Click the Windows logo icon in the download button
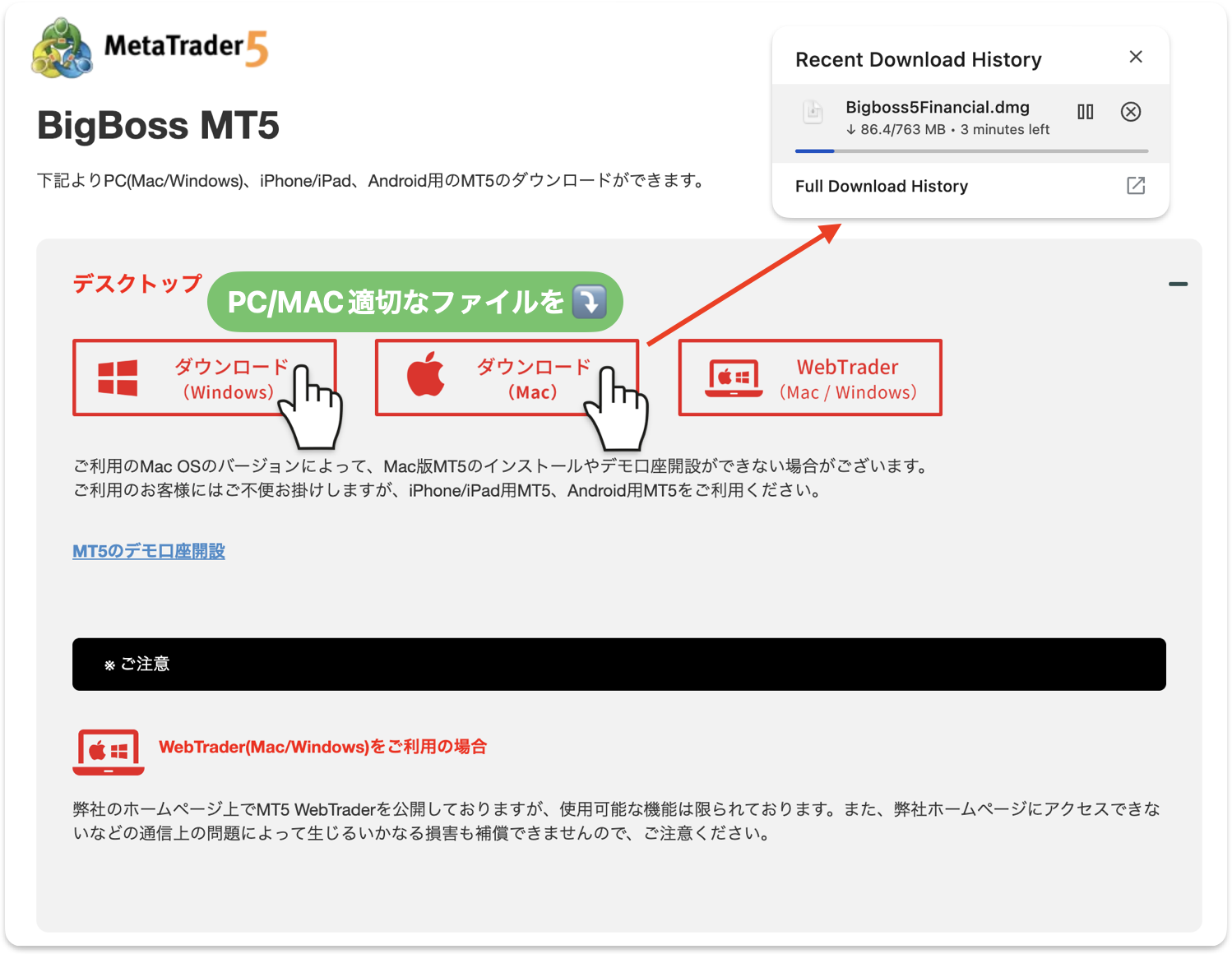The height and width of the screenshot is (954, 1232). click(118, 377)
